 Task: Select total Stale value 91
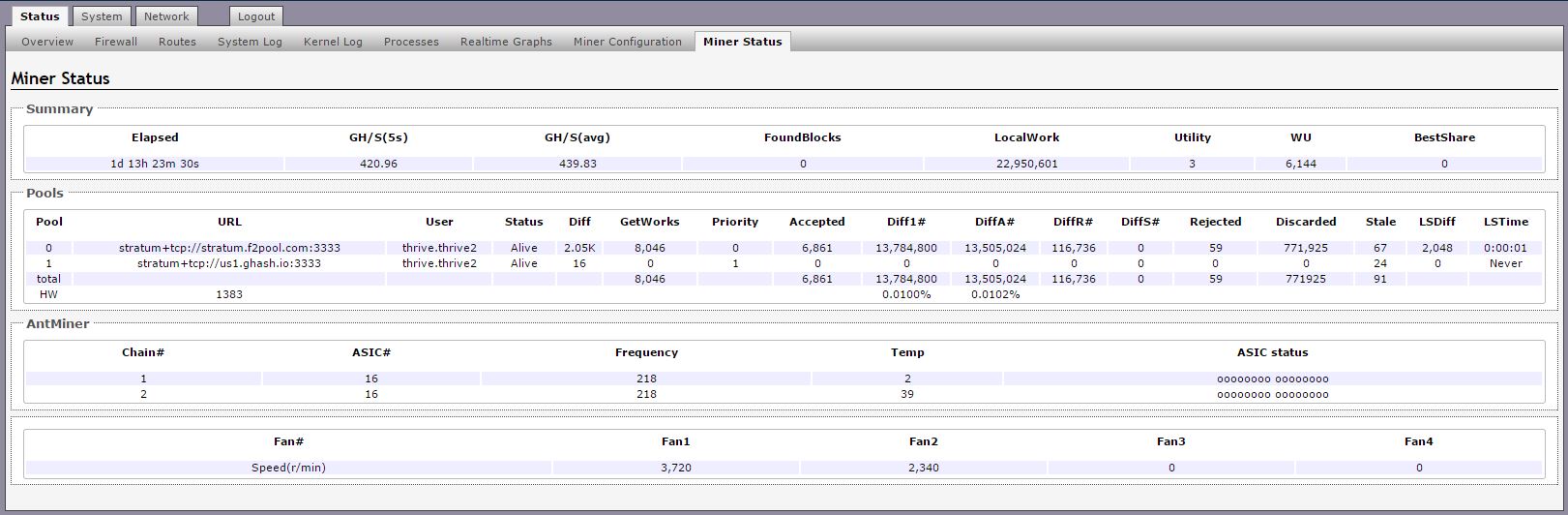[1380, 279]
